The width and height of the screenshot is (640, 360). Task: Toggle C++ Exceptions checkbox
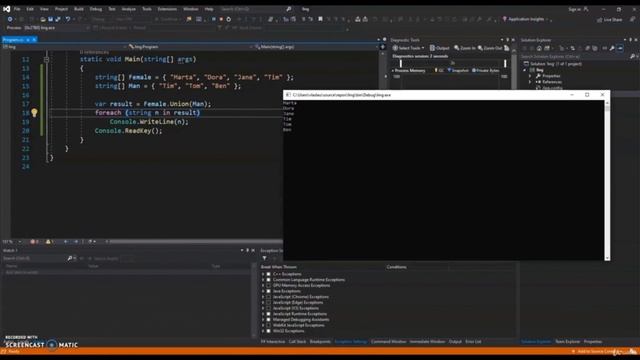click(269, 274)
